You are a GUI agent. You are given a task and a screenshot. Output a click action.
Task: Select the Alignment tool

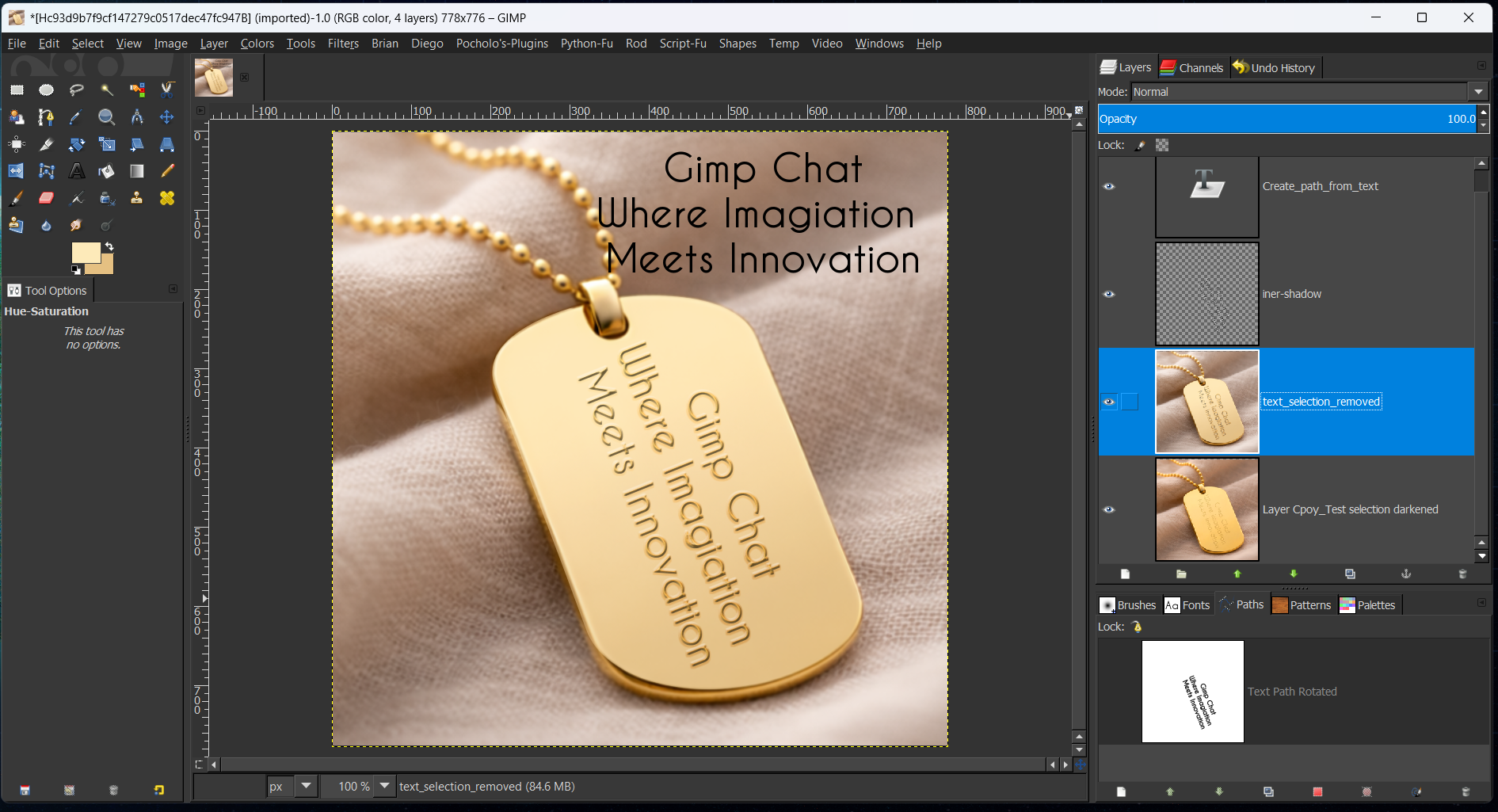(17, 144)
